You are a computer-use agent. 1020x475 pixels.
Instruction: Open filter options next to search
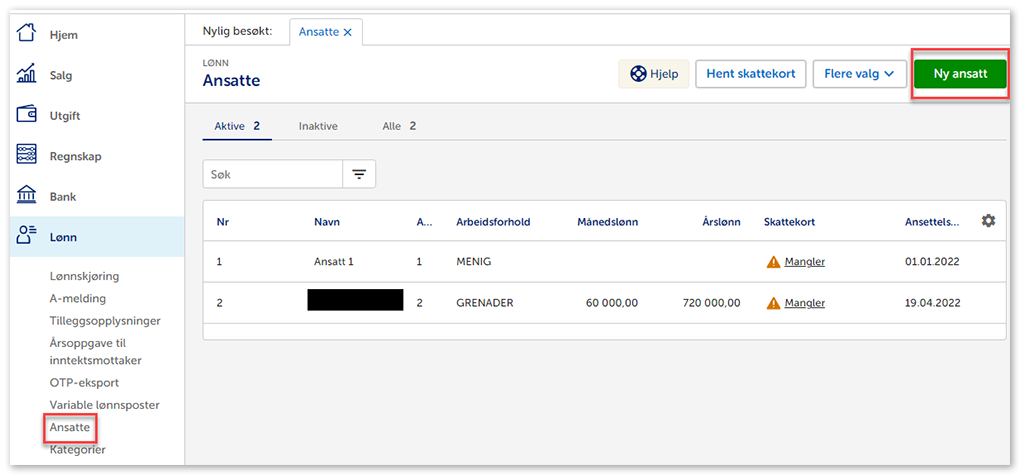[x=359, y=174]
